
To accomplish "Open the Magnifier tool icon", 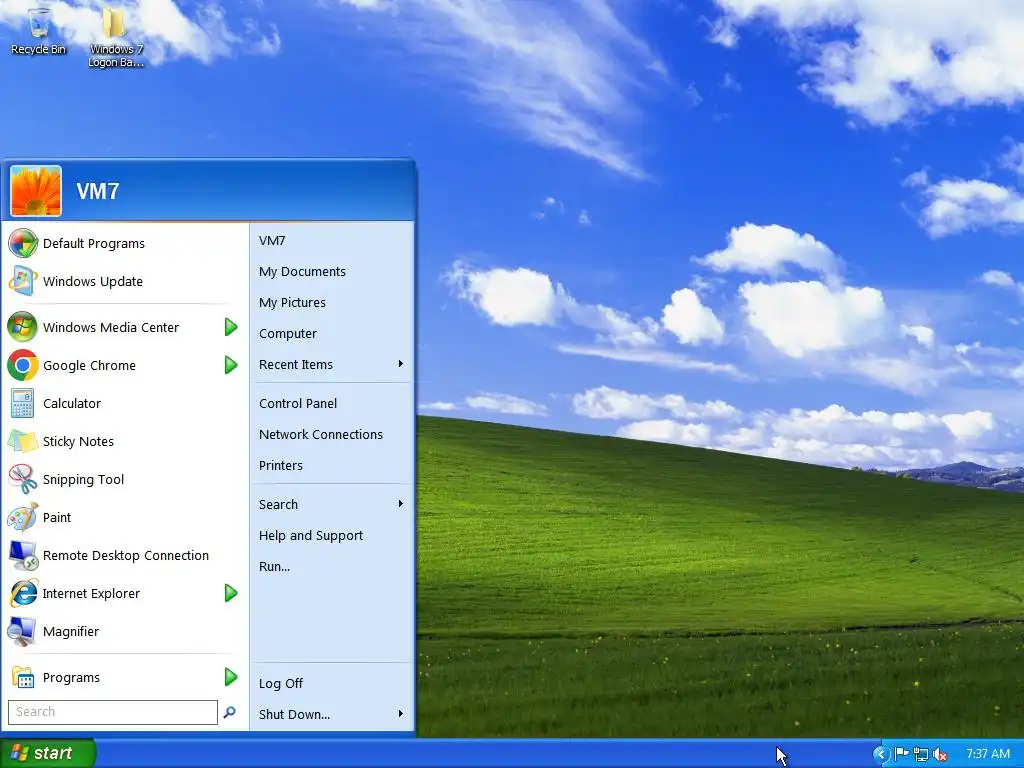I will (x=23, y=631).
